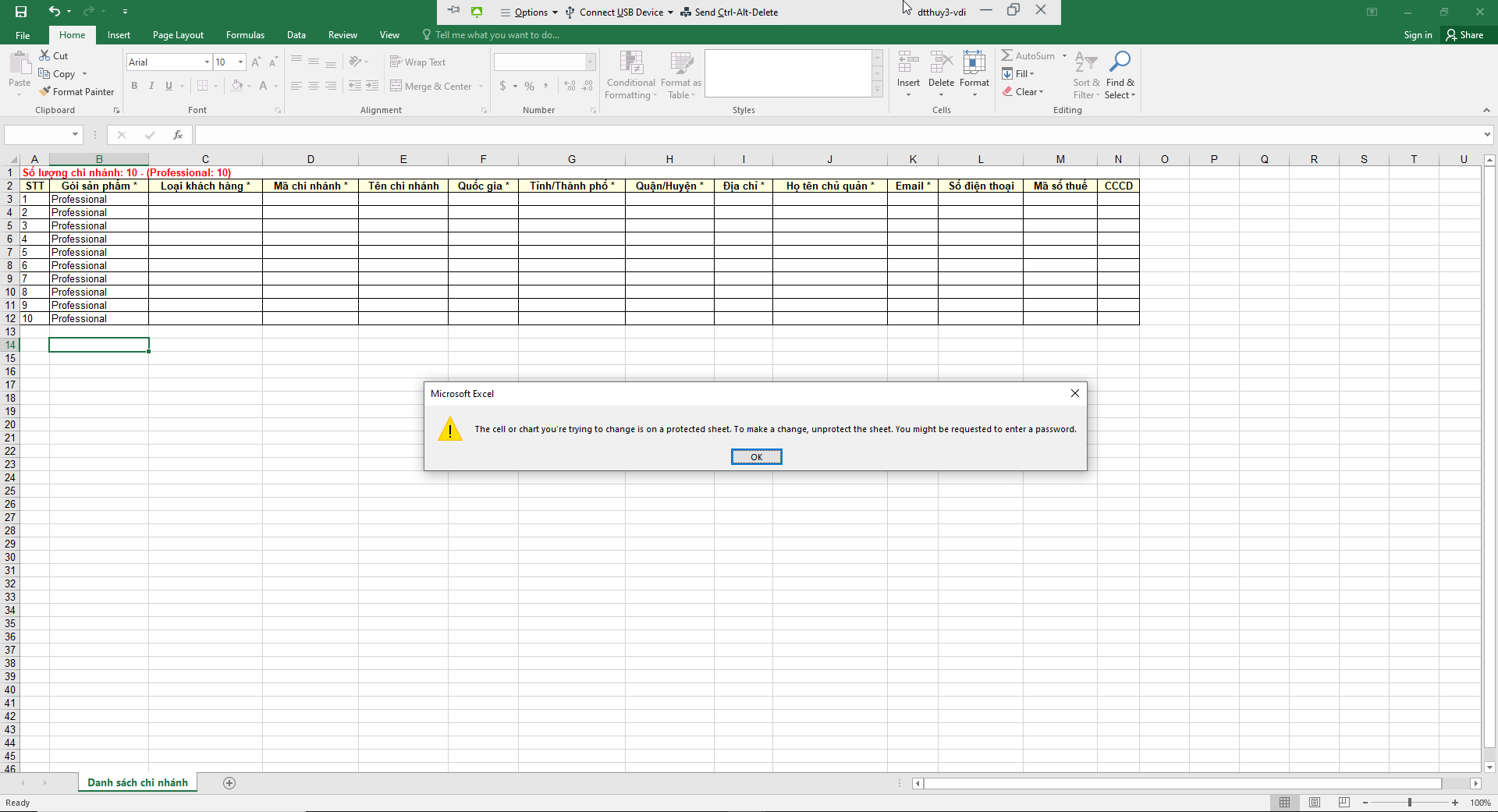Click the Paste clipboard icon
The height and width of the screenshot is (812, 1498).
[20, 63]
